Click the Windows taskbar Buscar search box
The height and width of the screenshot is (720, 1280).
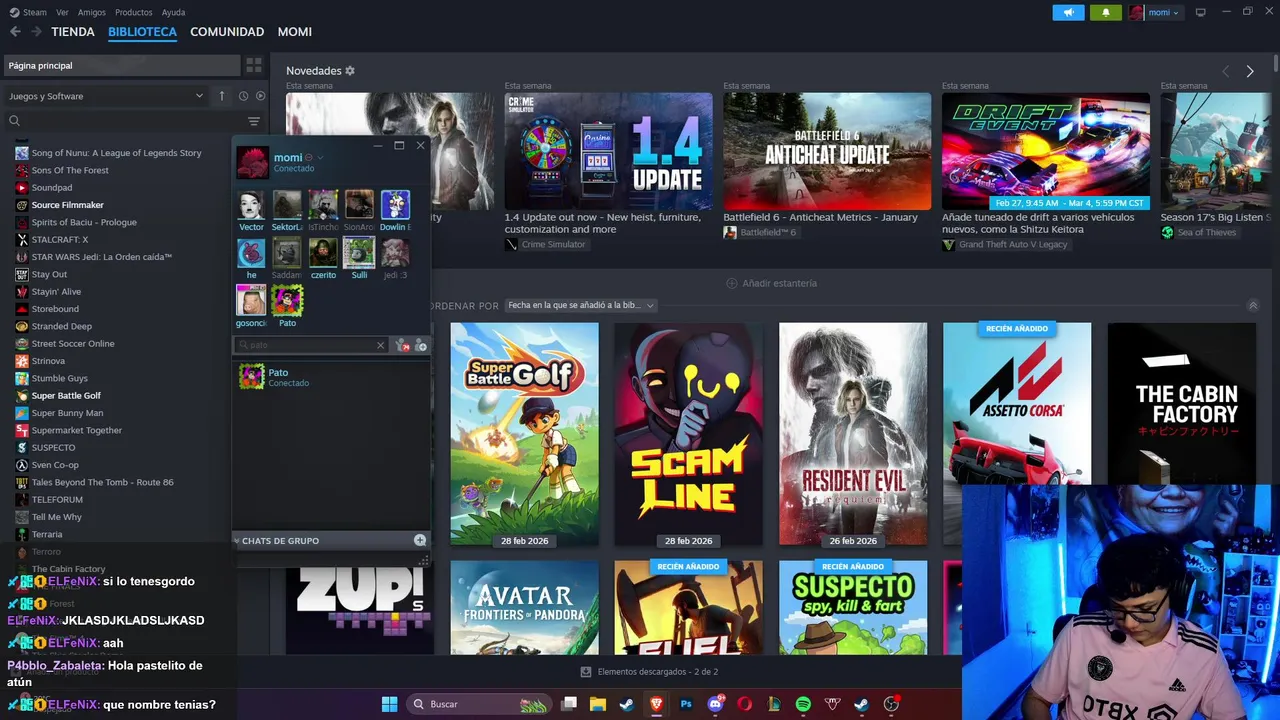click(478, 704)
